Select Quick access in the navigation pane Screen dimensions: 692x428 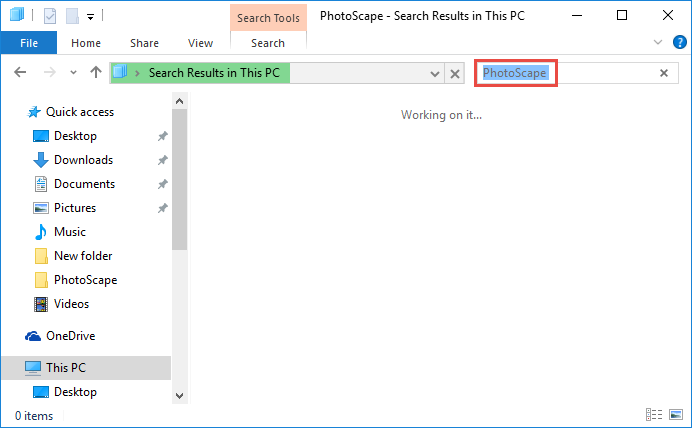[x=80, y=112]
